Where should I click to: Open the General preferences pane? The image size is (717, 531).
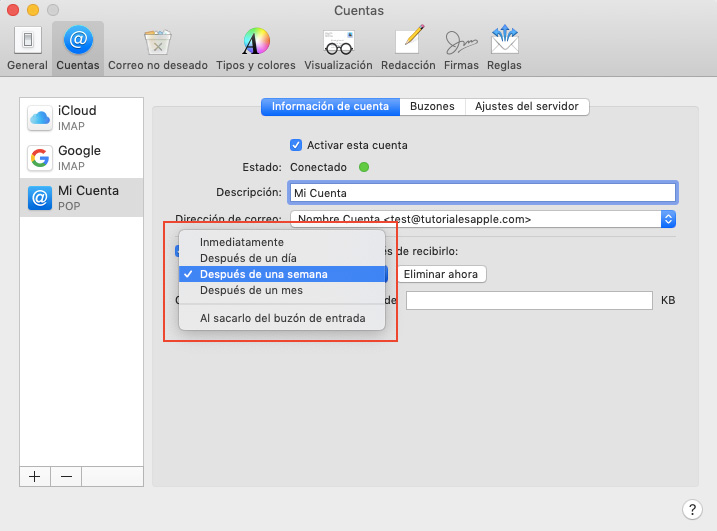(x=27, y=47)
